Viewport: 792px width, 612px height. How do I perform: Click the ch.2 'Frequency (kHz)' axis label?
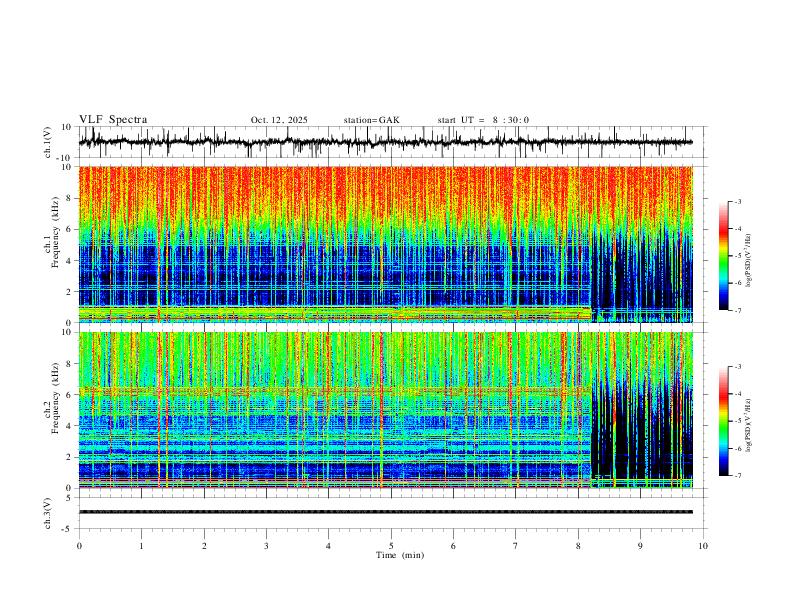(55, 398)
